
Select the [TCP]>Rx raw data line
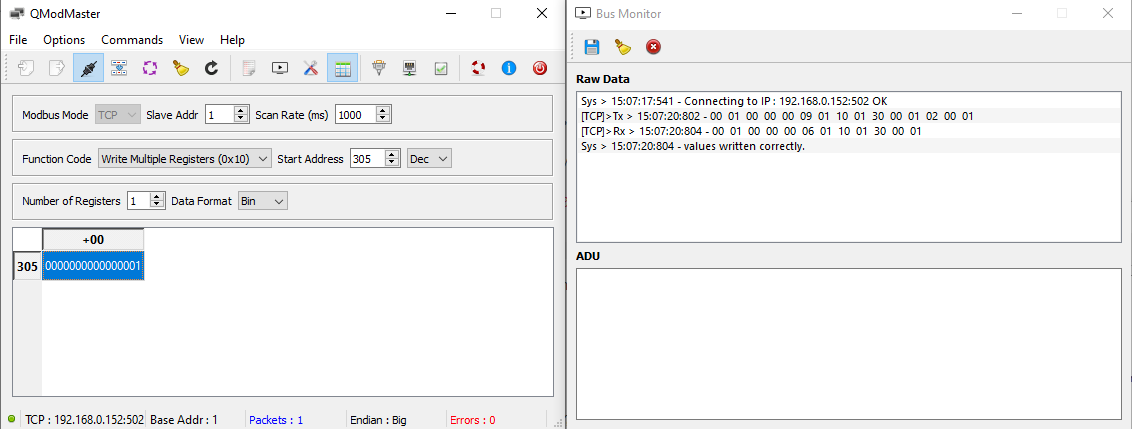pos(848,131)
